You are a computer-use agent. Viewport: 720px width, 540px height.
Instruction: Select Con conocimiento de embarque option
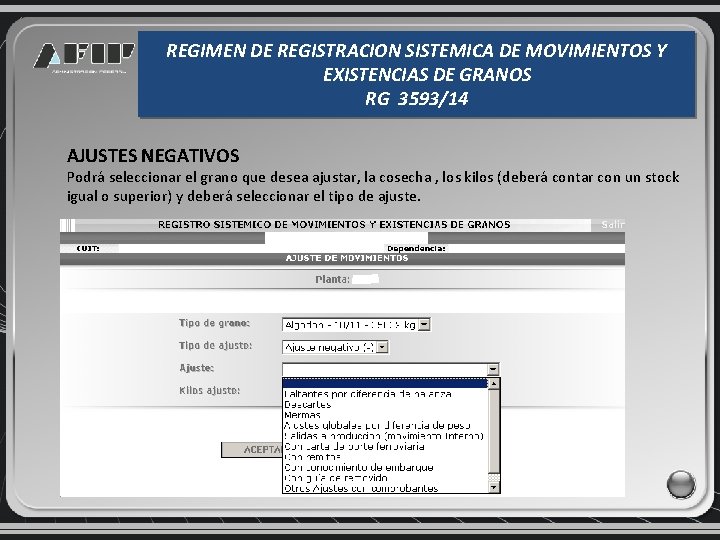click(359, 467)
